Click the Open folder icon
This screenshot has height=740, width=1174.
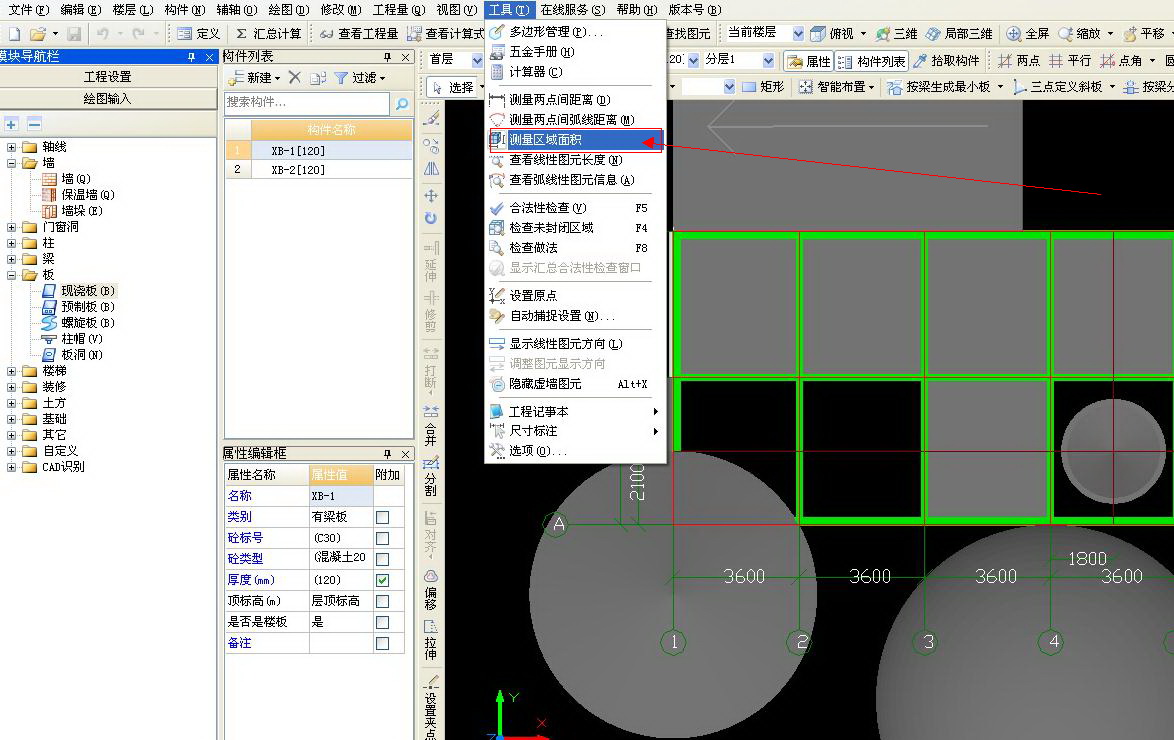pyautogui.click(x=37, y=34)
